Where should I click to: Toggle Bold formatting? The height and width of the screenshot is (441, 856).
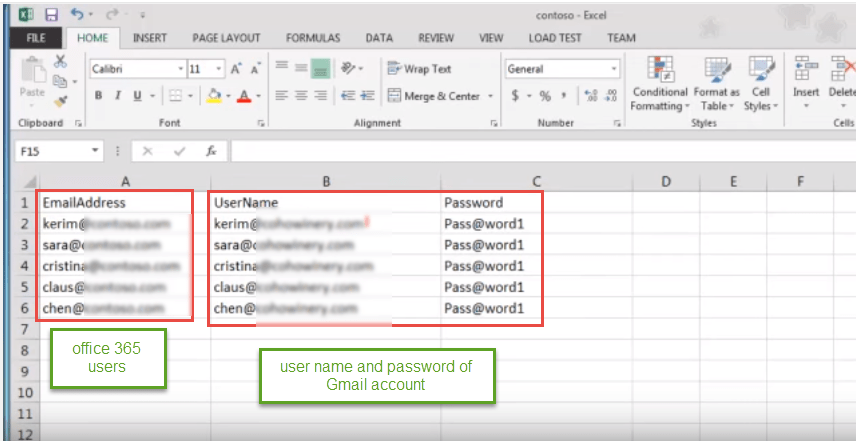(98, 96)
